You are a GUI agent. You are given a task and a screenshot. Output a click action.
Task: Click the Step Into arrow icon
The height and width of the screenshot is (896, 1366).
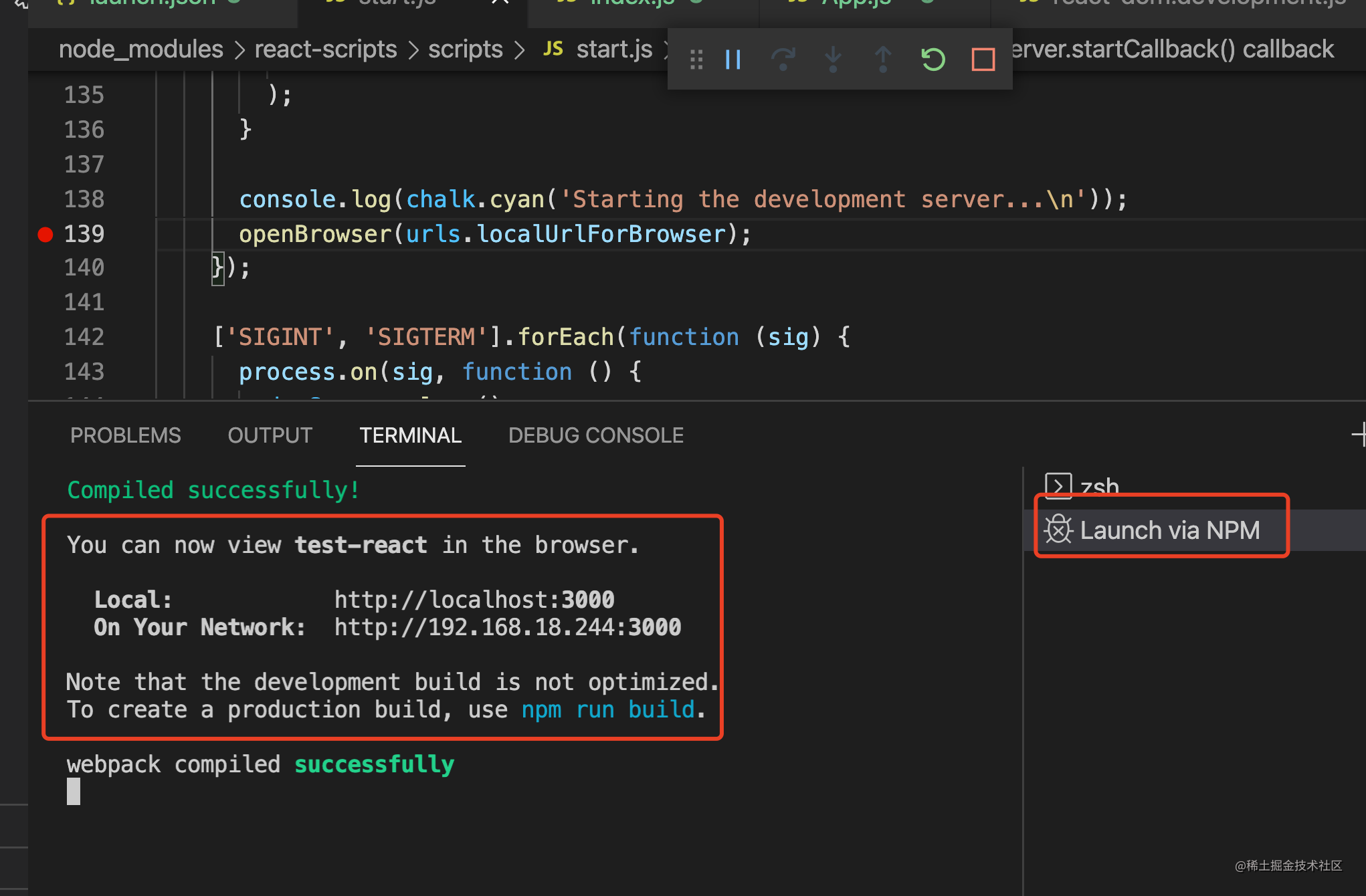click(833, 60)
